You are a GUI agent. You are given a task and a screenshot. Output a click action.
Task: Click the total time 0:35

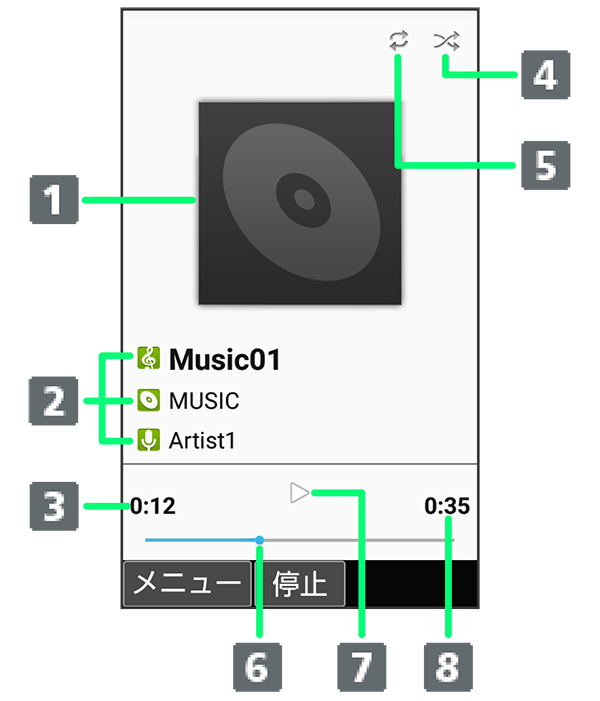447,506
